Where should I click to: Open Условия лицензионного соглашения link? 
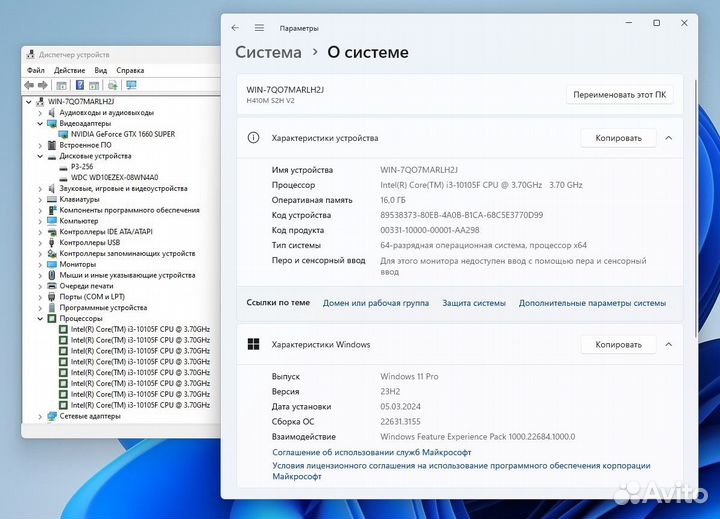tap(461, 471)
